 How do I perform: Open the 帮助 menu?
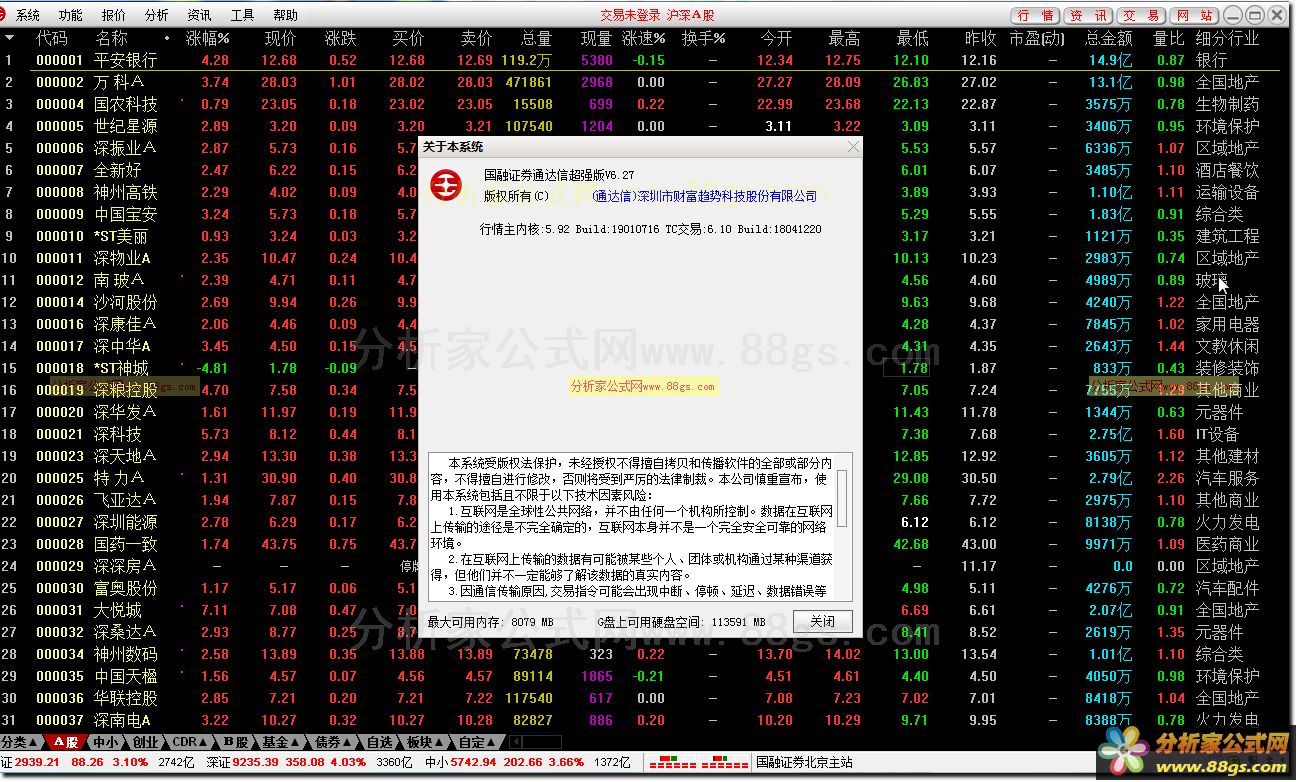pos(285,15)
